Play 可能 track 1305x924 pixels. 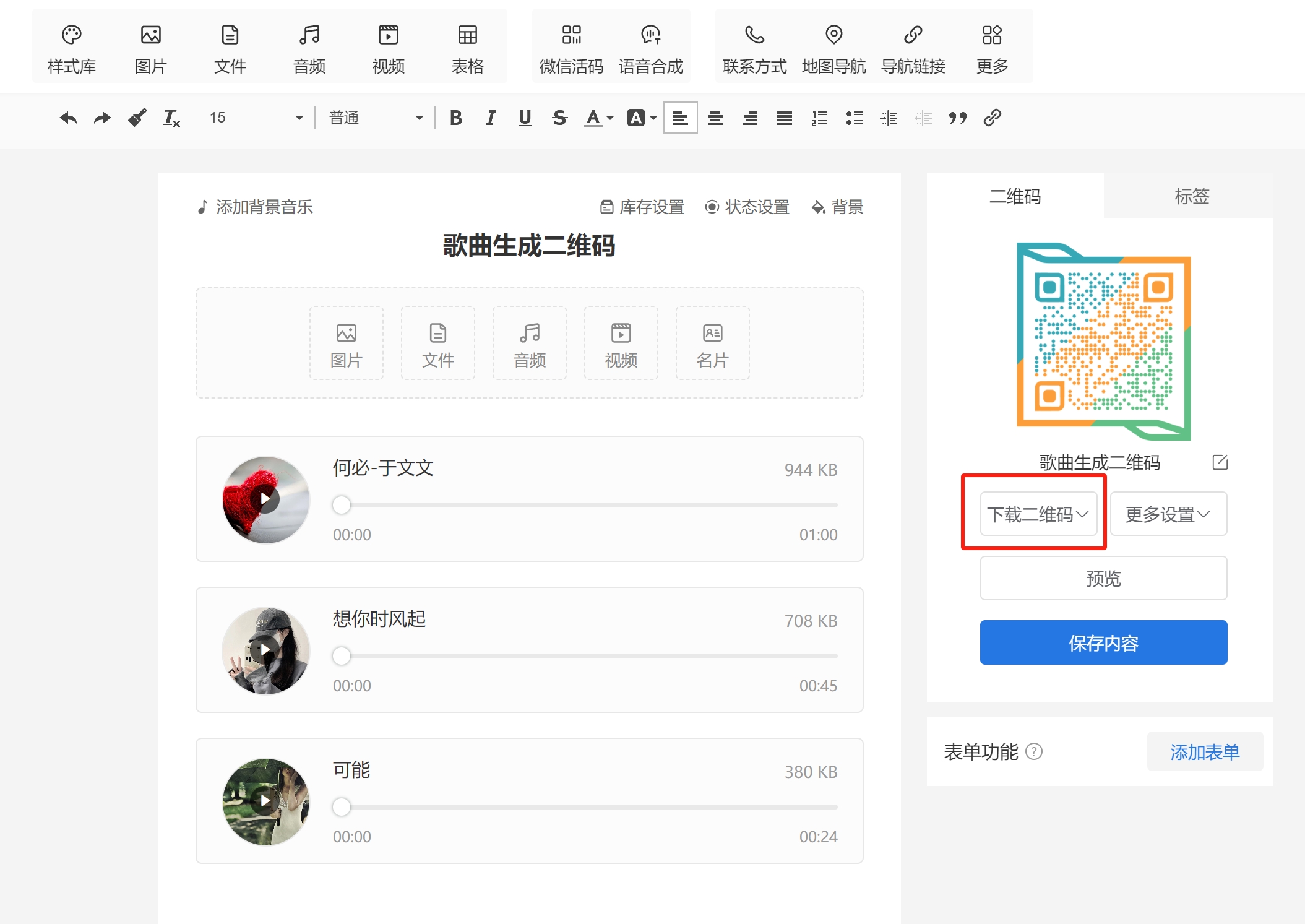point(265,801)
